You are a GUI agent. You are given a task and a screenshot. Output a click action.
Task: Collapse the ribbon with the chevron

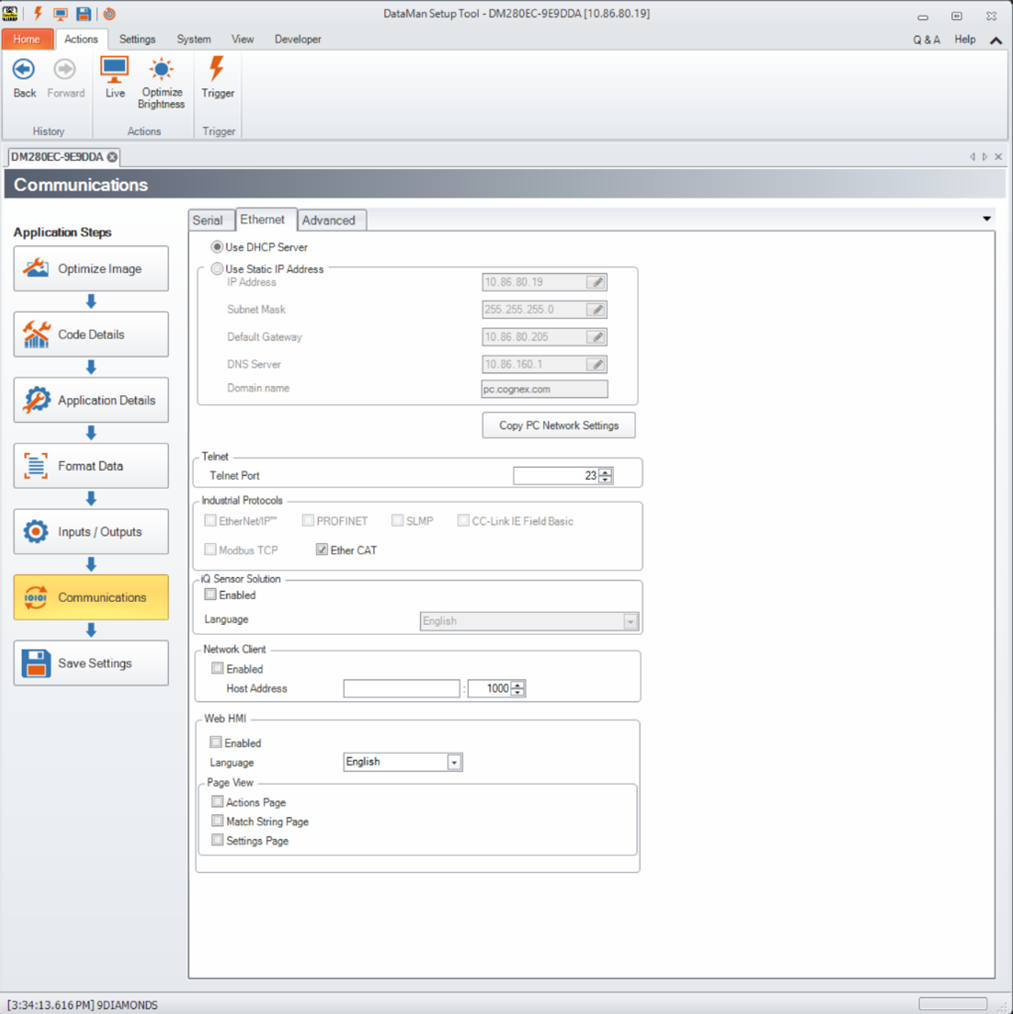[996, 40]
